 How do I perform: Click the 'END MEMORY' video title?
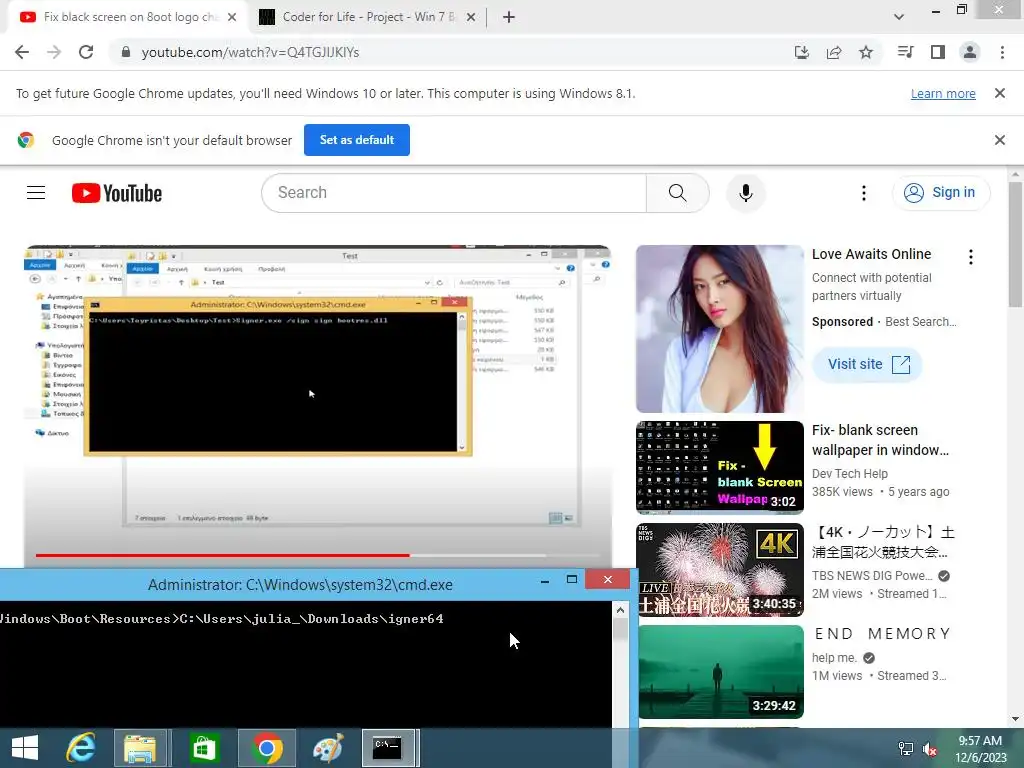point(882,633)
